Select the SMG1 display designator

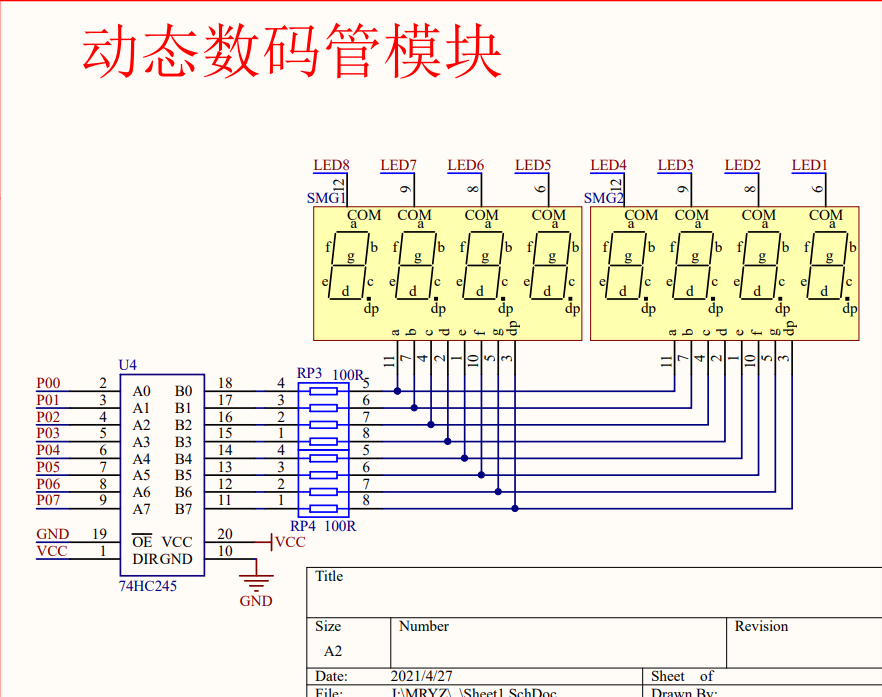[326, 198]
